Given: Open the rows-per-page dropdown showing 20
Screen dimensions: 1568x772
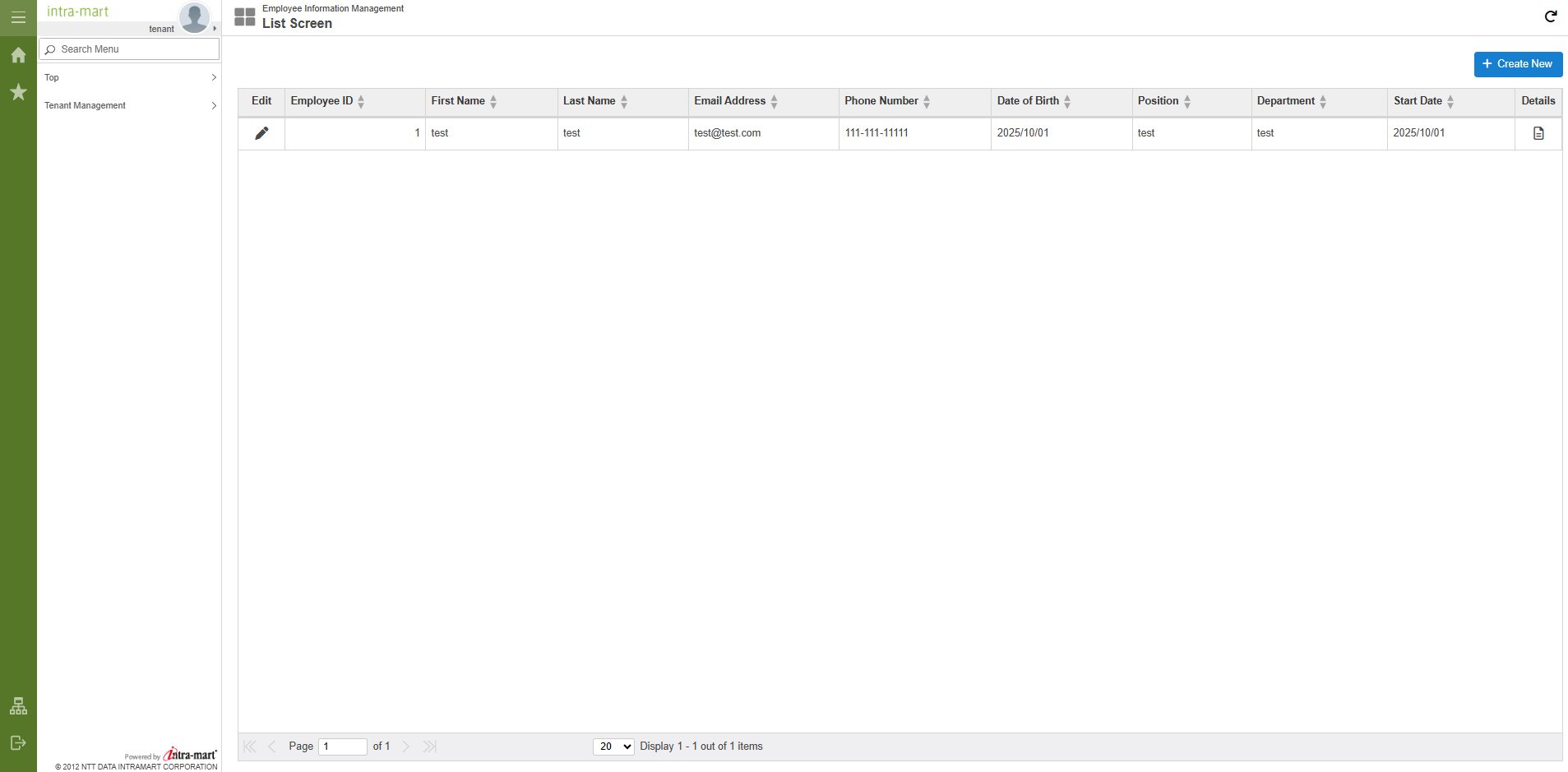Looking at the screenshot, I should tap(613, 747).
